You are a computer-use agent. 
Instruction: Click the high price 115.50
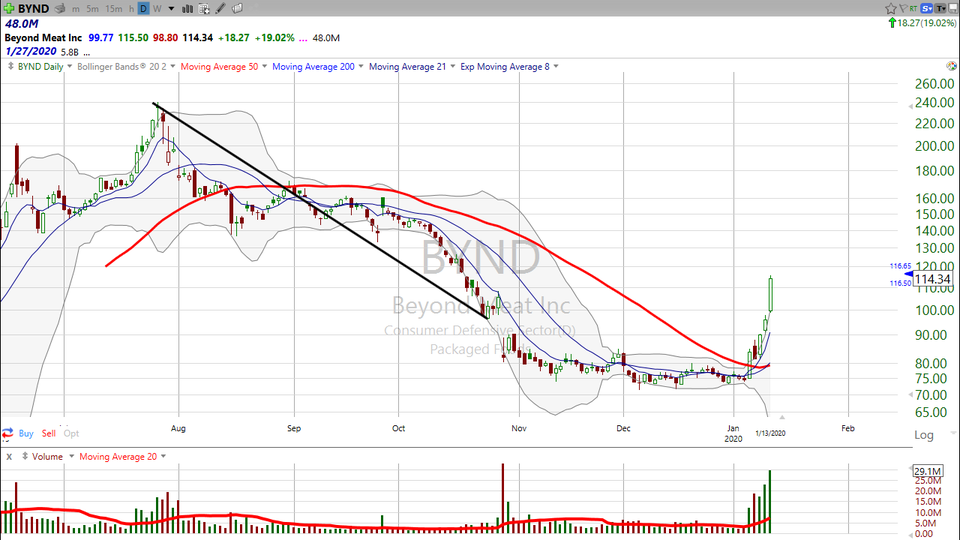pos(133,38)
